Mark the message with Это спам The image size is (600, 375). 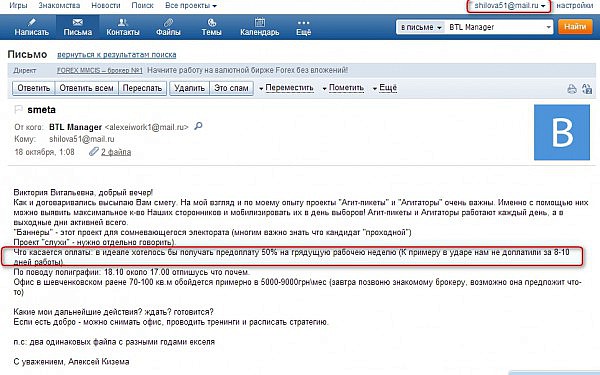[x=231, y=88]
